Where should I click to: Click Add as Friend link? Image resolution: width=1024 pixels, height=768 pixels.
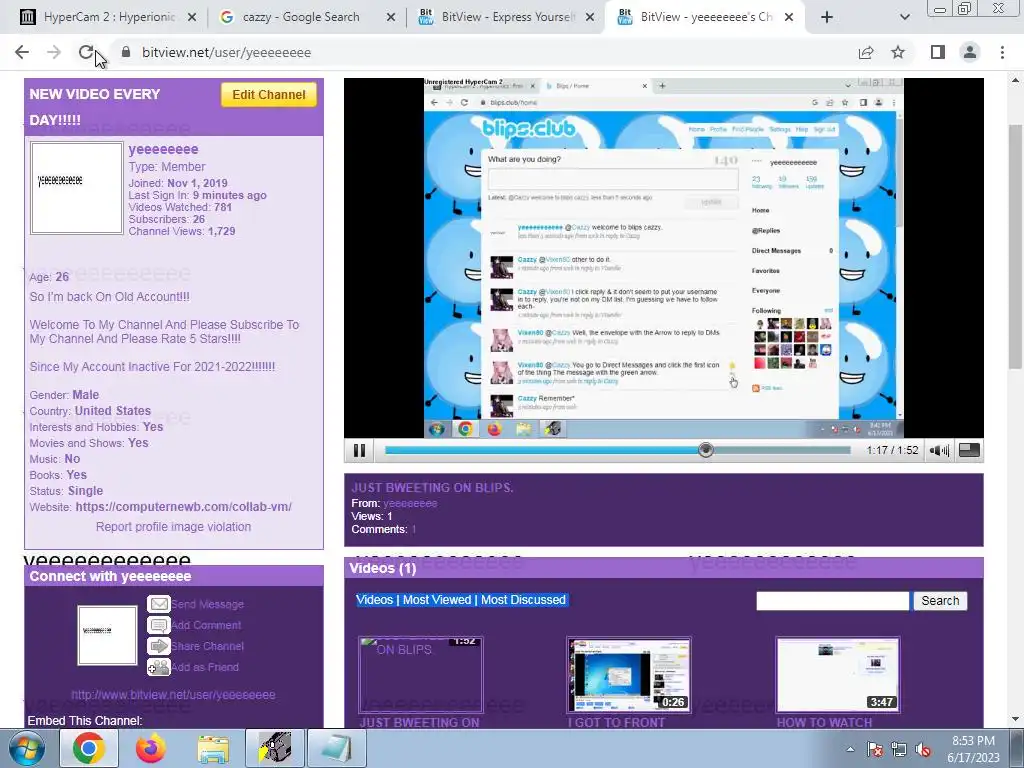point(205,667)
